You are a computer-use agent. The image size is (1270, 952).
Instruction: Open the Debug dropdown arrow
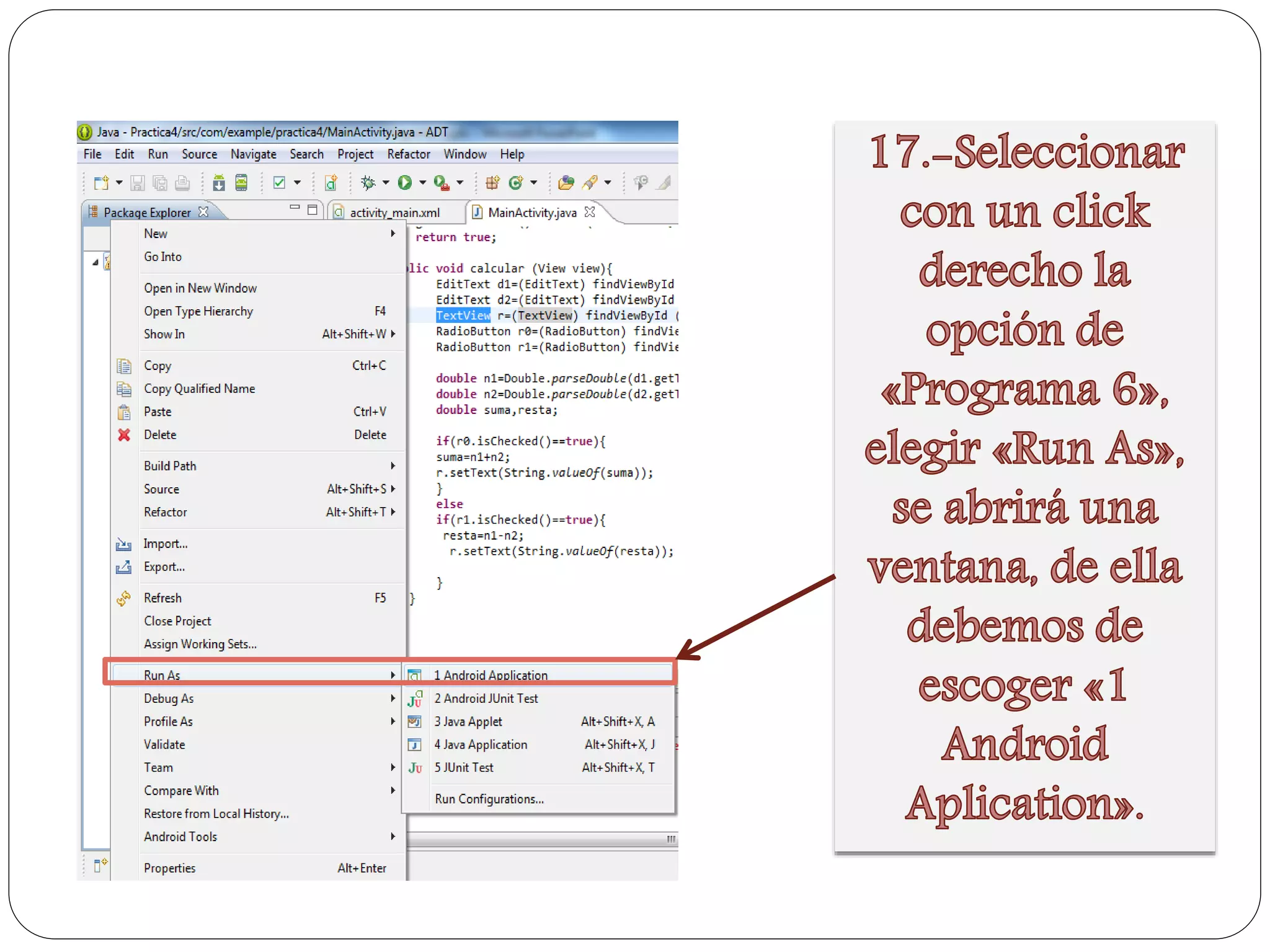click(386, 183)
